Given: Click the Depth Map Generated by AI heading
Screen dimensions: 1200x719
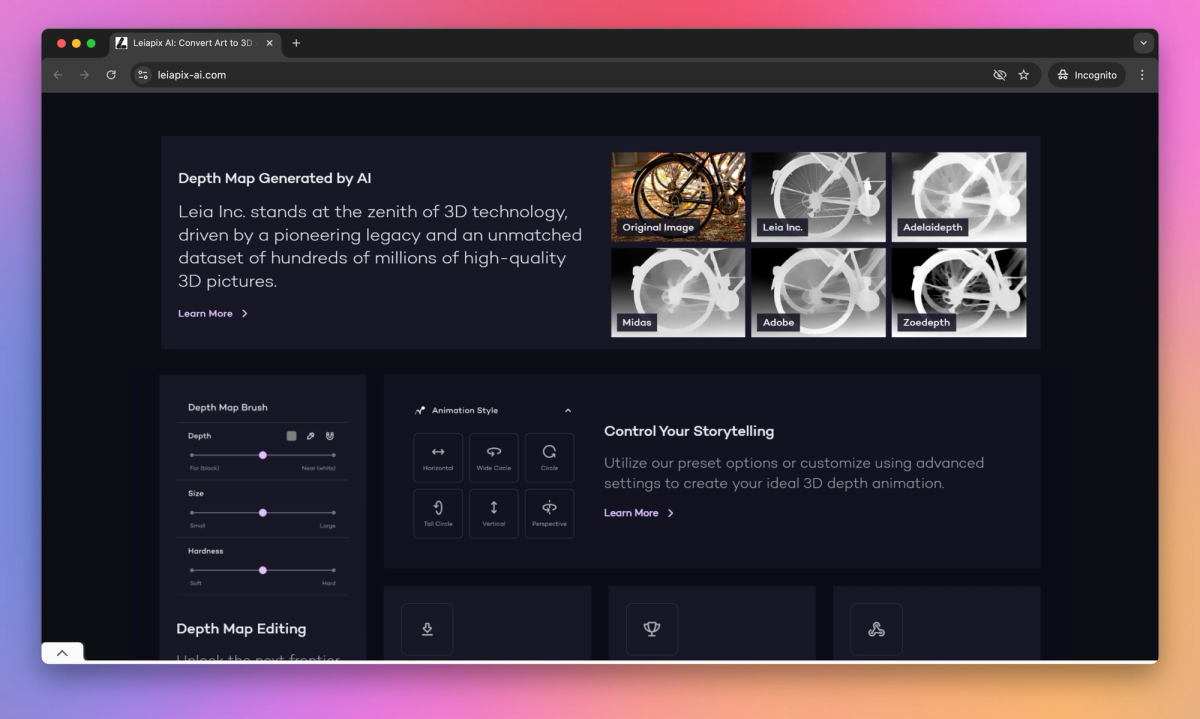Looking at the screenshot, I should pyautogui.click(x=275, y=178).
